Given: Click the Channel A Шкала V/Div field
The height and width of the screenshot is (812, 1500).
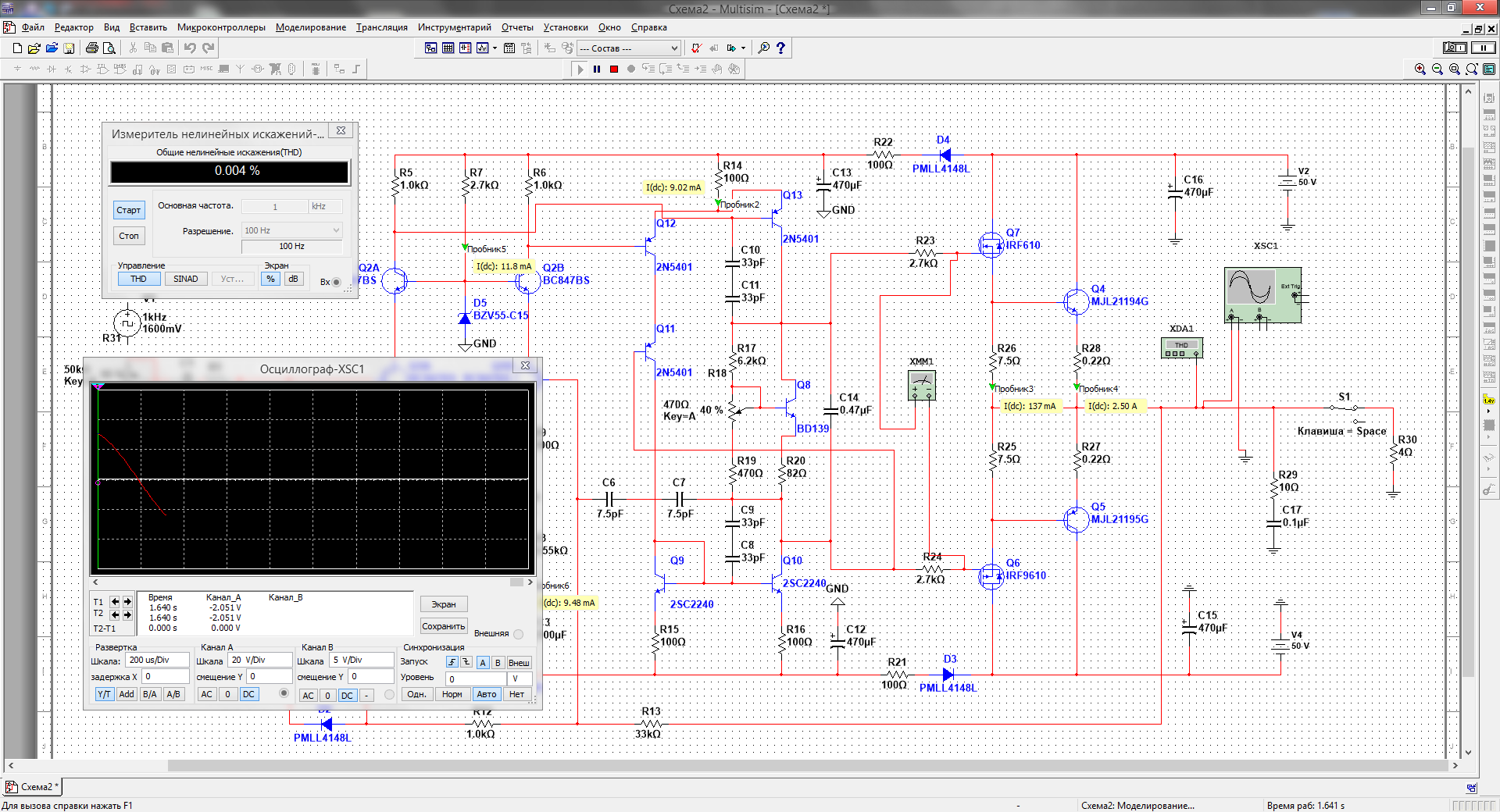Looking at the screenshot, I should pyautogui.click(x=259, y=661).
